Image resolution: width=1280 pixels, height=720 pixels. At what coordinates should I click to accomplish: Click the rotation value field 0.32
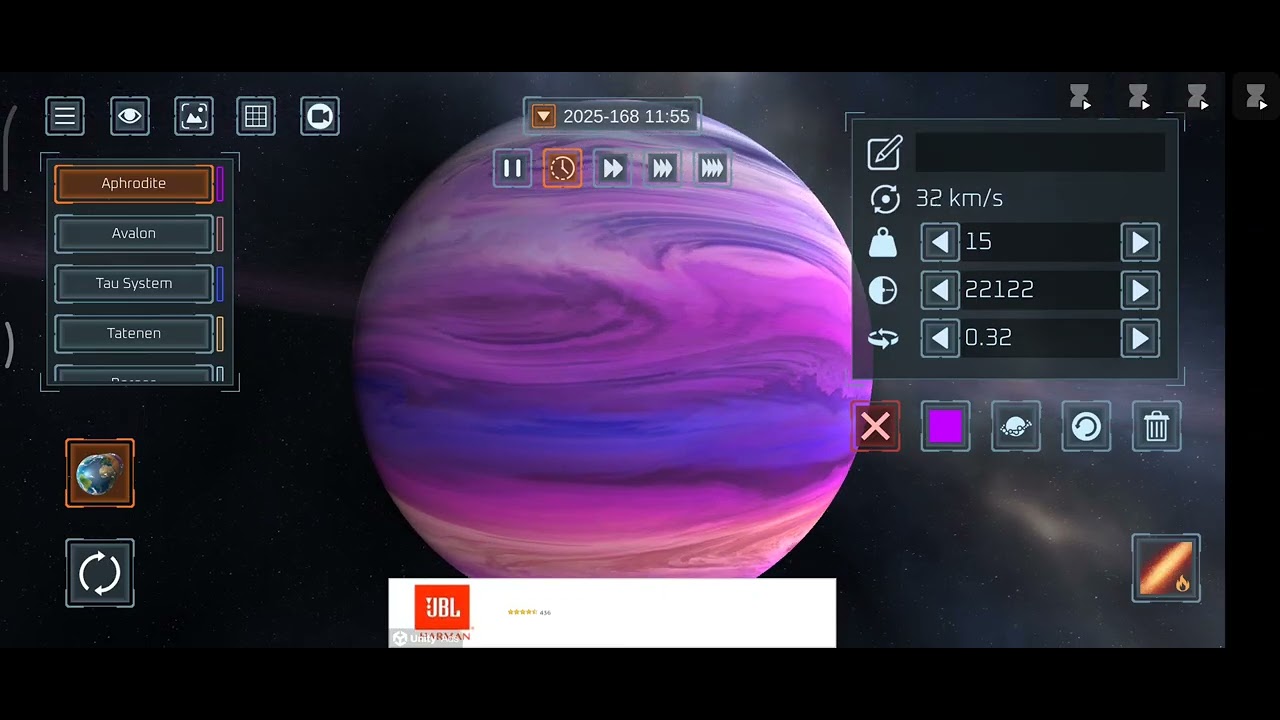click(x=1040, y=338)
